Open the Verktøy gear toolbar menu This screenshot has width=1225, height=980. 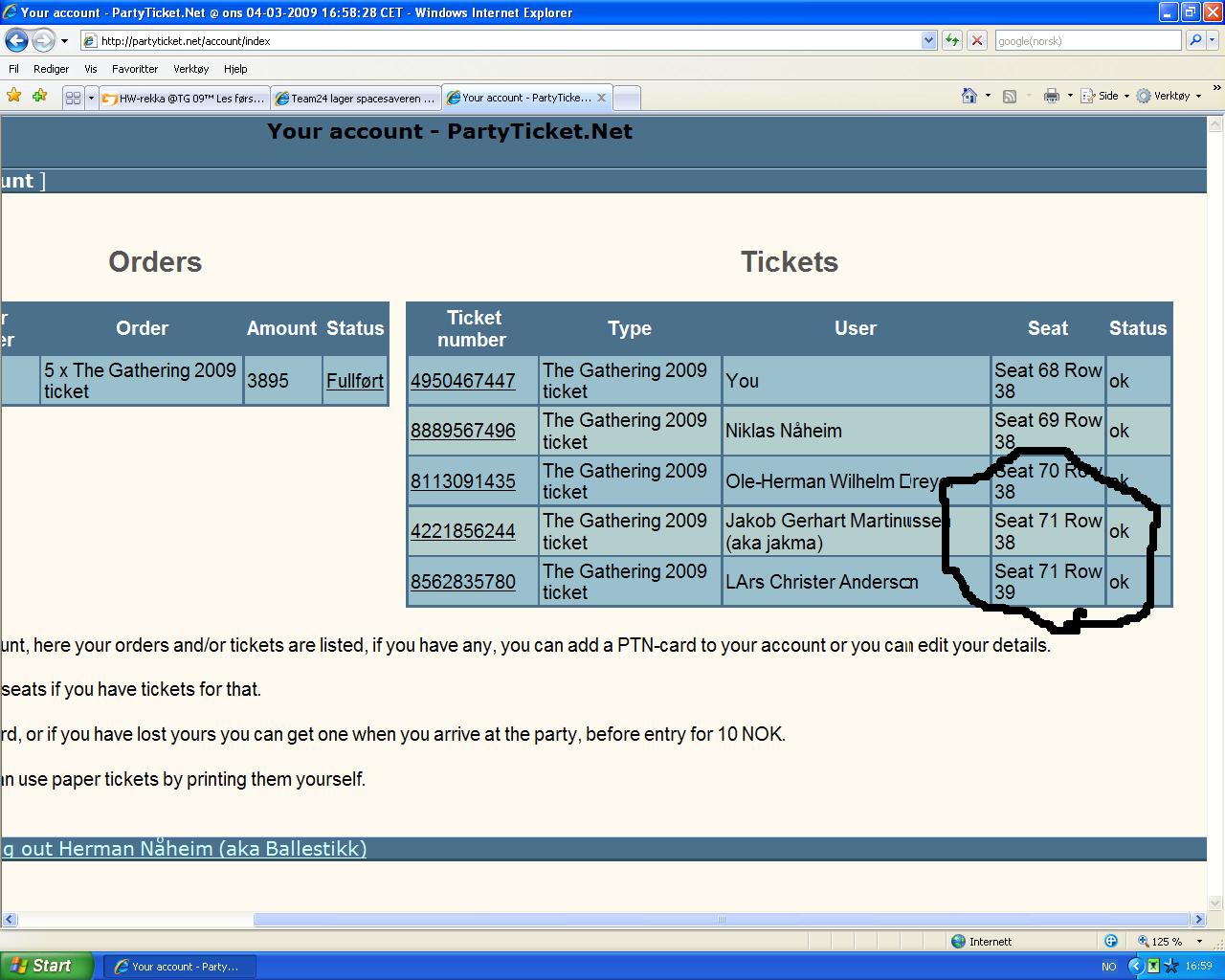coord(1169,96)
